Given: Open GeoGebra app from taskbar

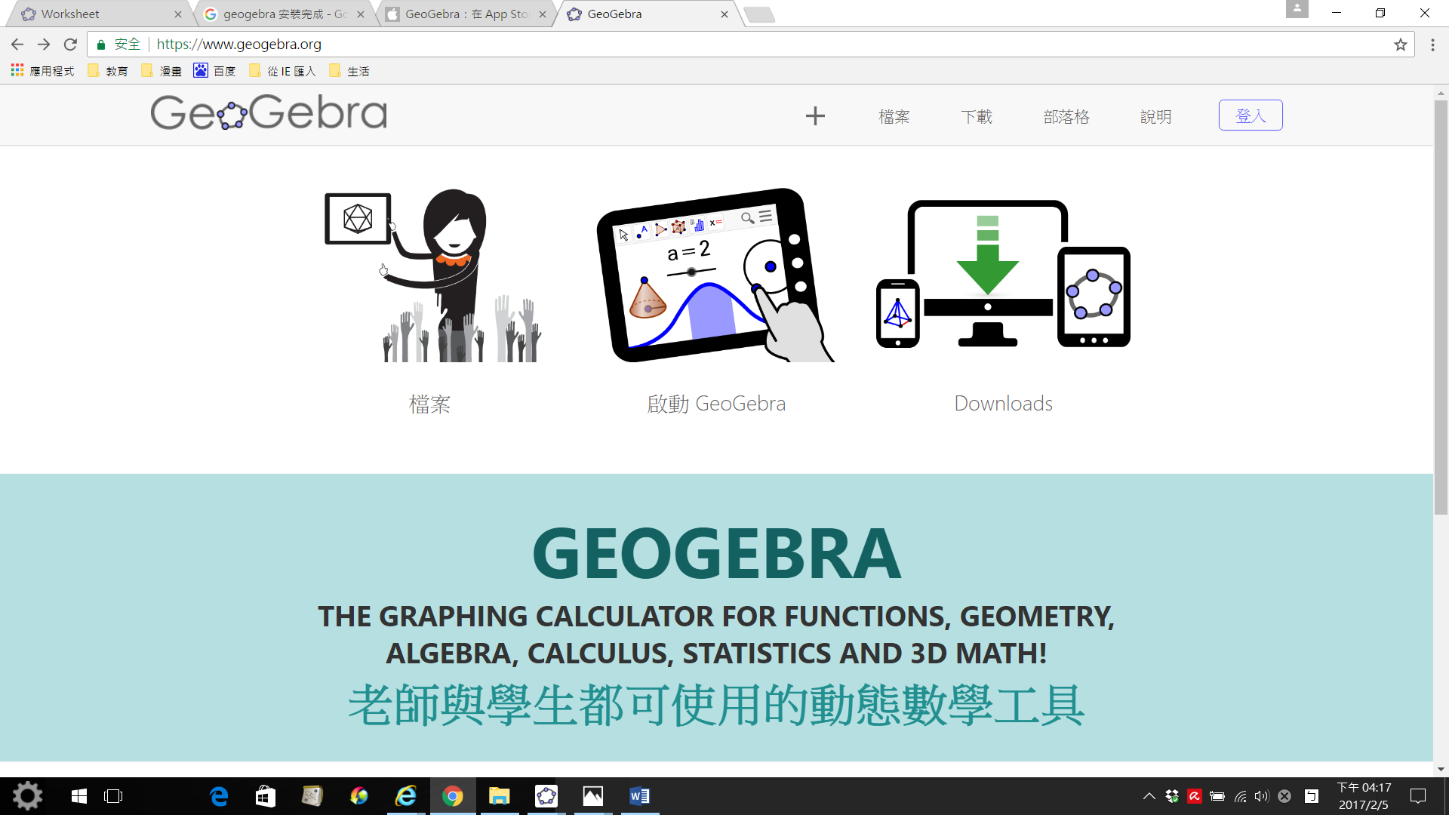Looking at the screenshot, I should tap(546, 796).
